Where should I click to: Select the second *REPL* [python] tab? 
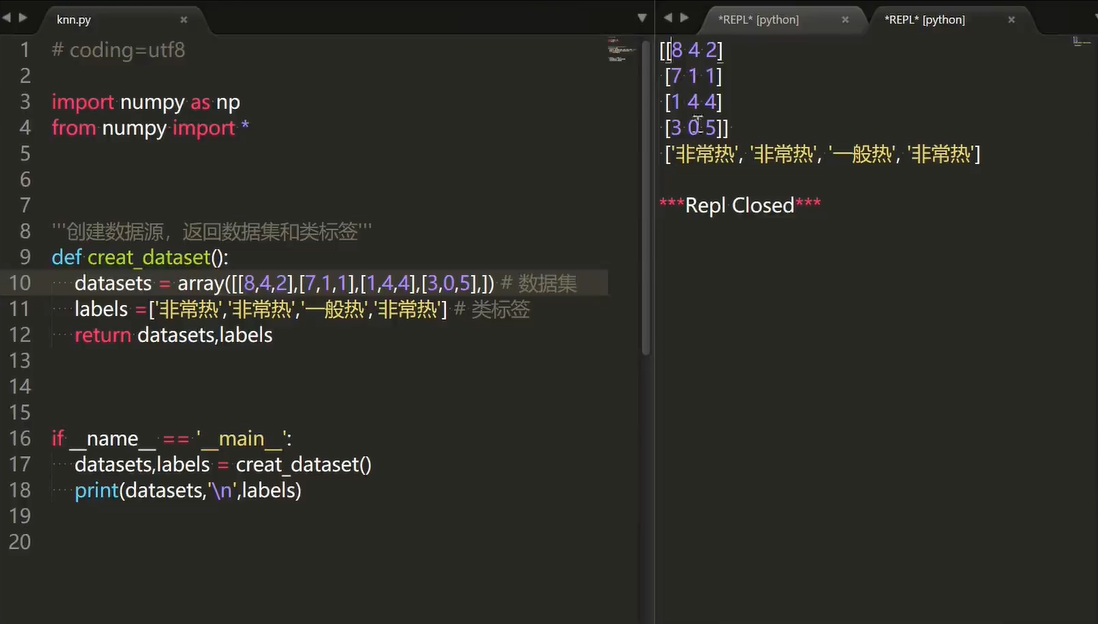pos(924,20)
